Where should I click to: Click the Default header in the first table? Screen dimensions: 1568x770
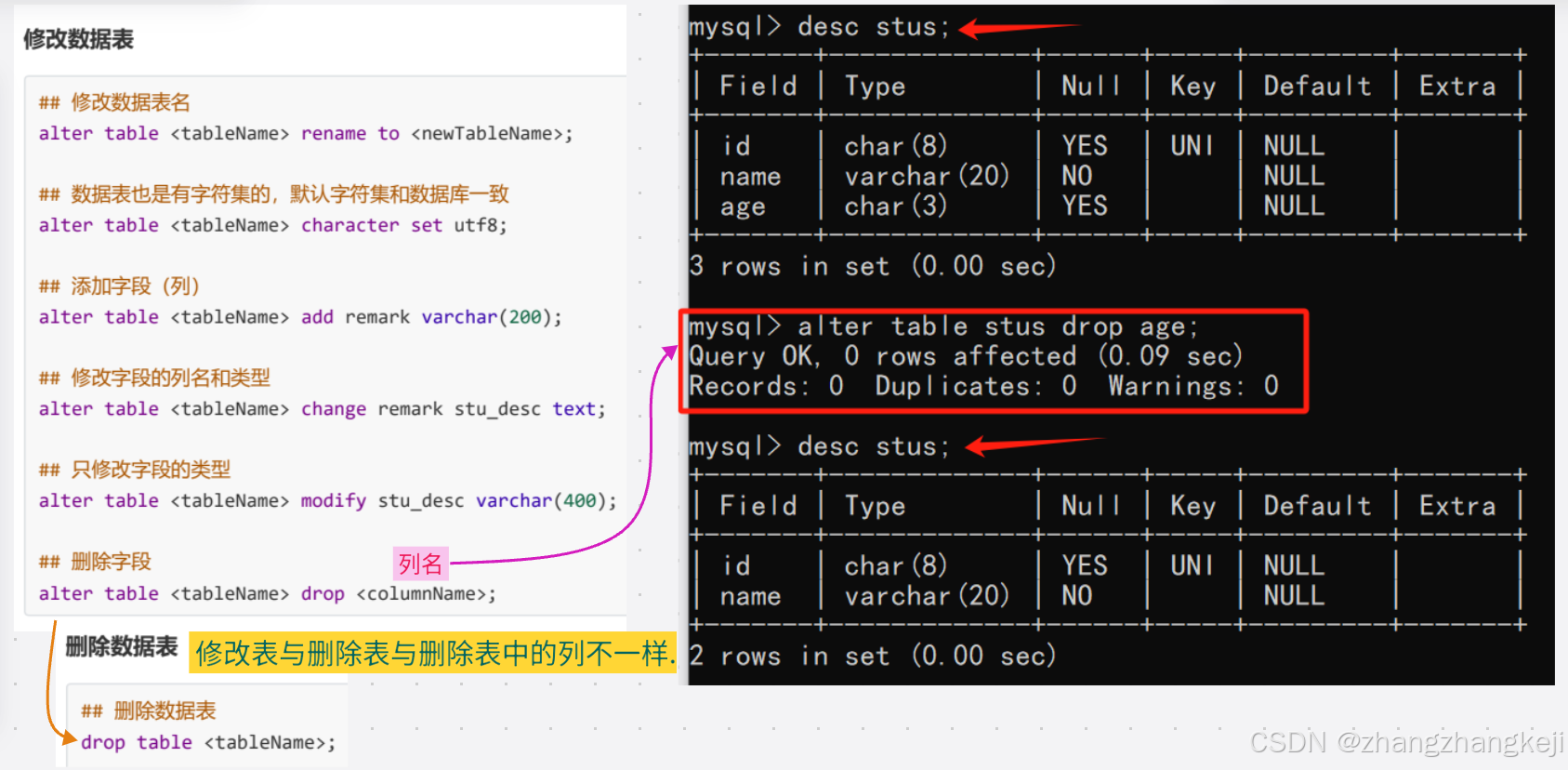pos(1317,86)
